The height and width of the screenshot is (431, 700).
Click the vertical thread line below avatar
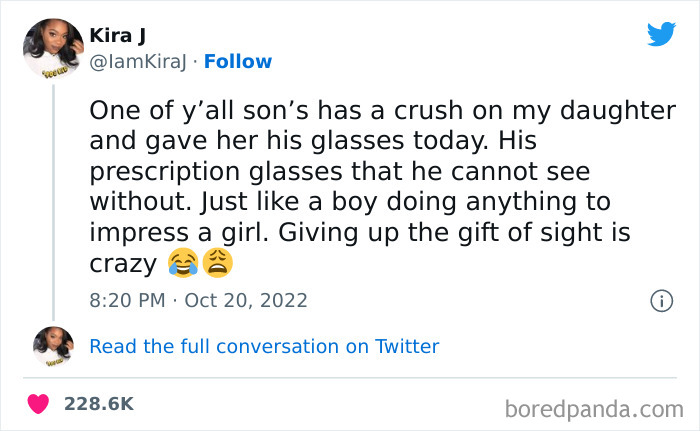pos(53,200)
